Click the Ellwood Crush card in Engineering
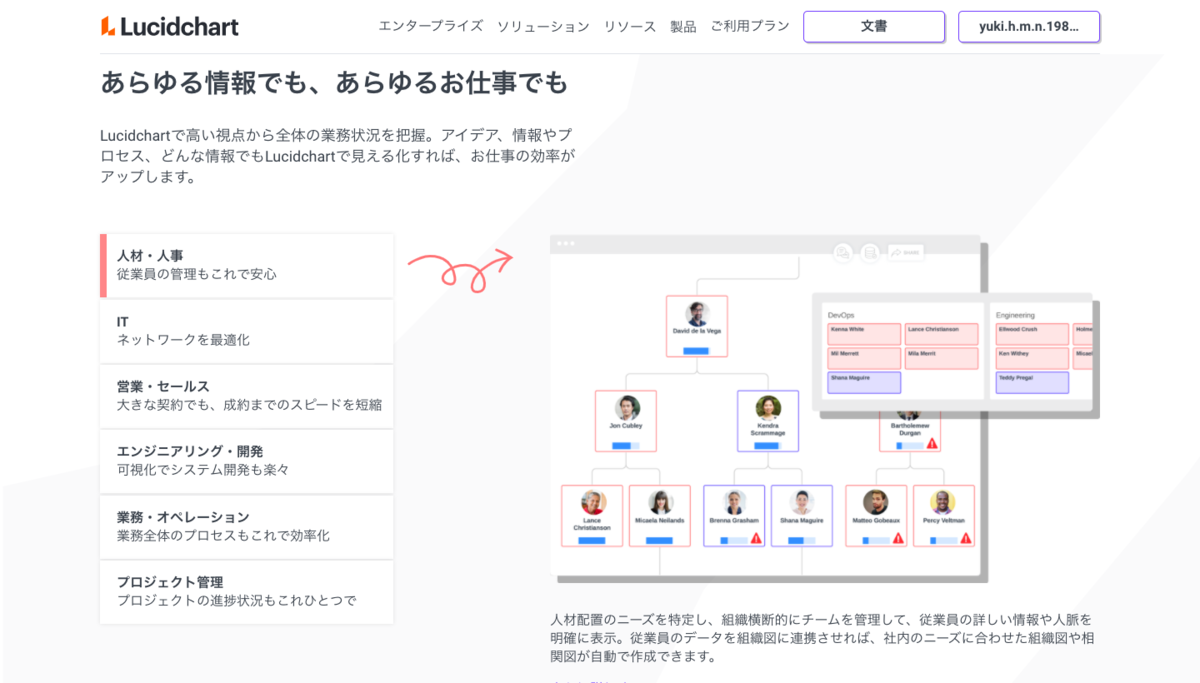This screenshot has width=1200, height=683. (x=1032, y=334)
